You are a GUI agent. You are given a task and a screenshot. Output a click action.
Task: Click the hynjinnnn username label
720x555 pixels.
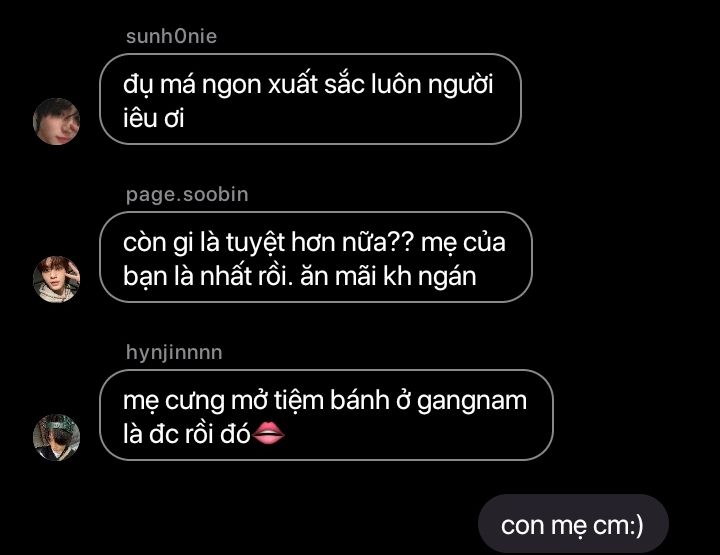(174, 353)
